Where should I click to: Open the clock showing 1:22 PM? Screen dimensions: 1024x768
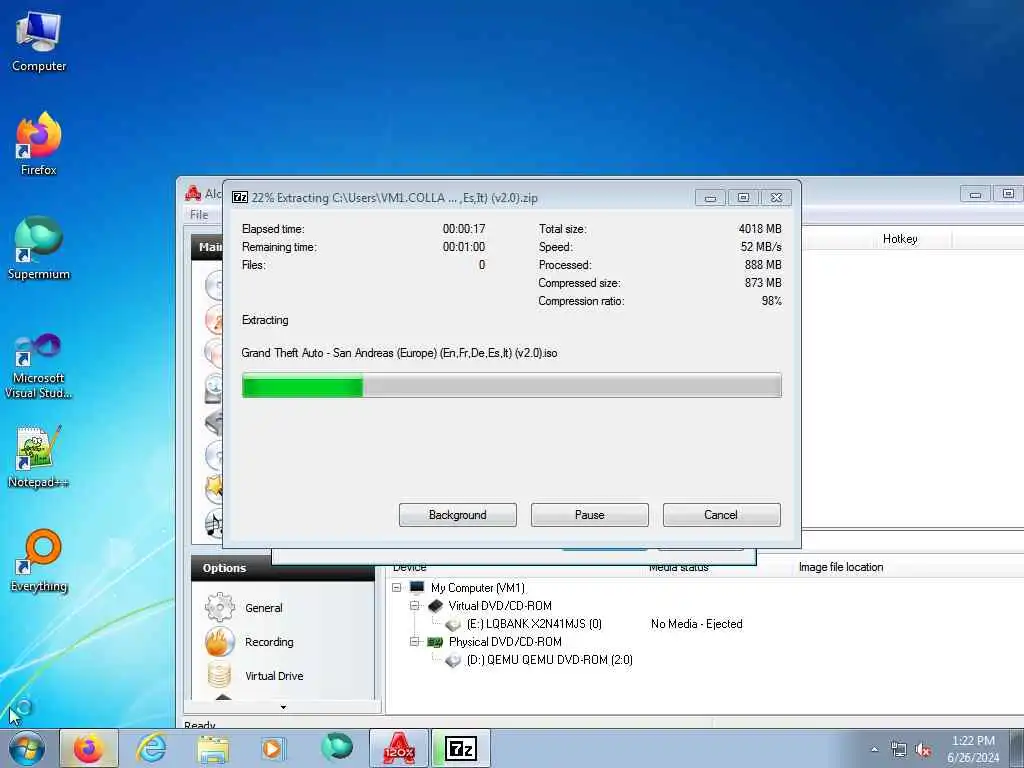click(973, 749)
